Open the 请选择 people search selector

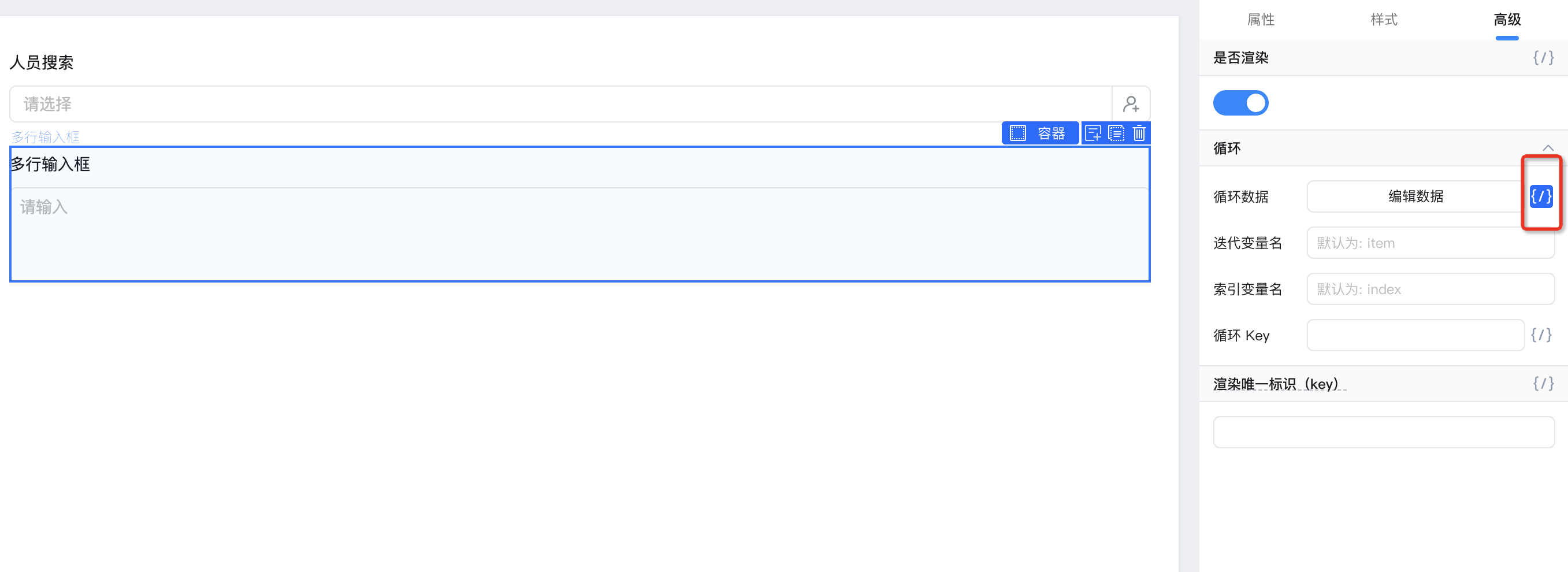(560, 104)
